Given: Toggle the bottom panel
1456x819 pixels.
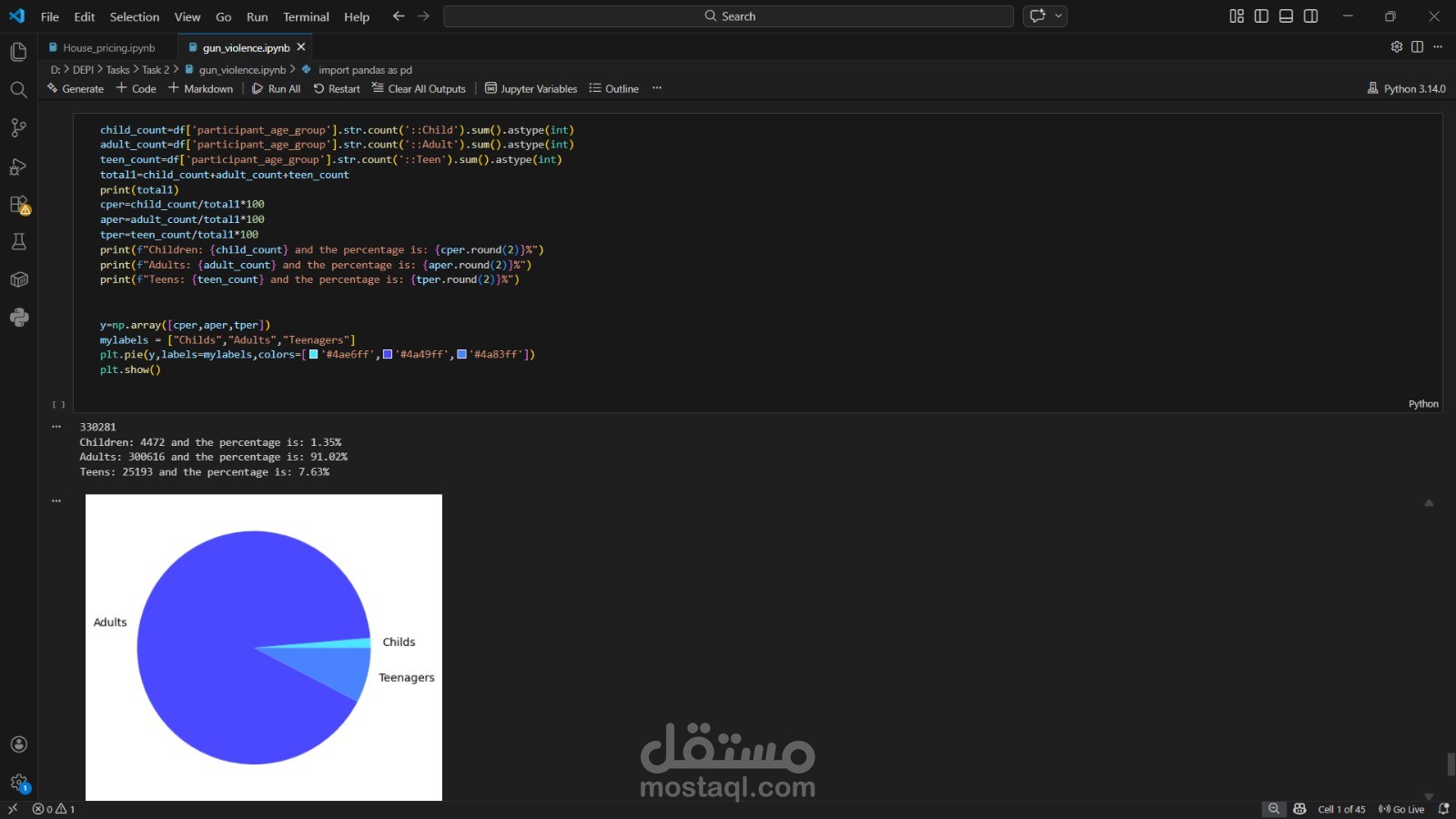Looking at the screenshot, I should pyautogui.click(x=1286, y=16).
